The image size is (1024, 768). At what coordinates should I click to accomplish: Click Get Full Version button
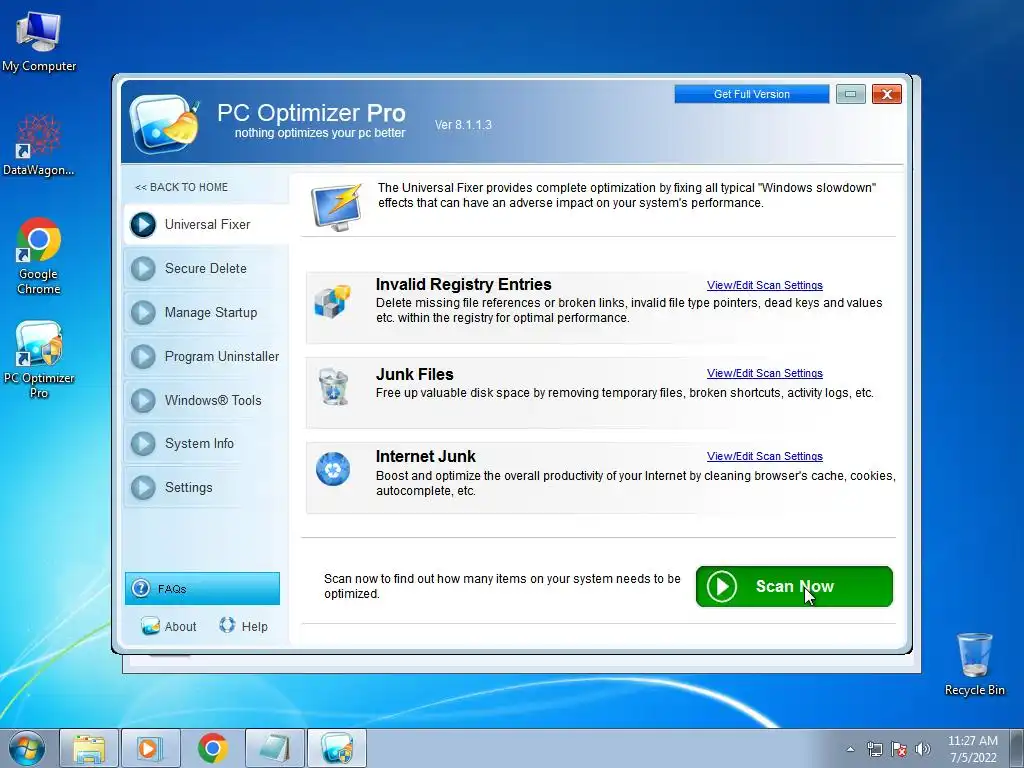752,94
